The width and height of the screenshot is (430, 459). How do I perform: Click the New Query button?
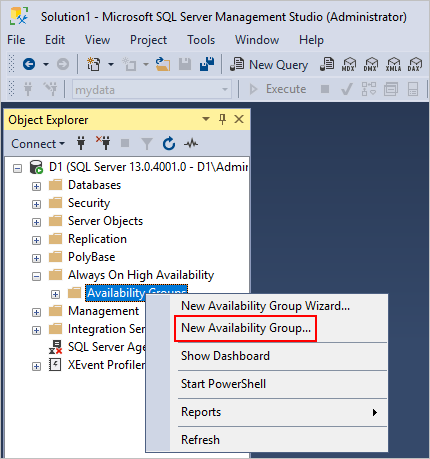pyautogui.click(x=269, y=64)
